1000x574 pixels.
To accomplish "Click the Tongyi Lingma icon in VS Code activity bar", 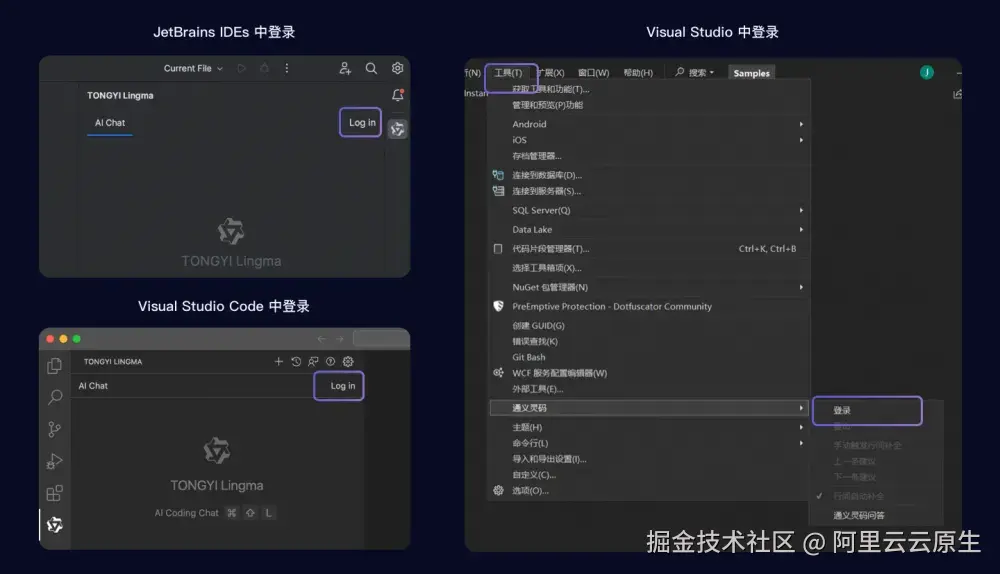I will [55, 525].
